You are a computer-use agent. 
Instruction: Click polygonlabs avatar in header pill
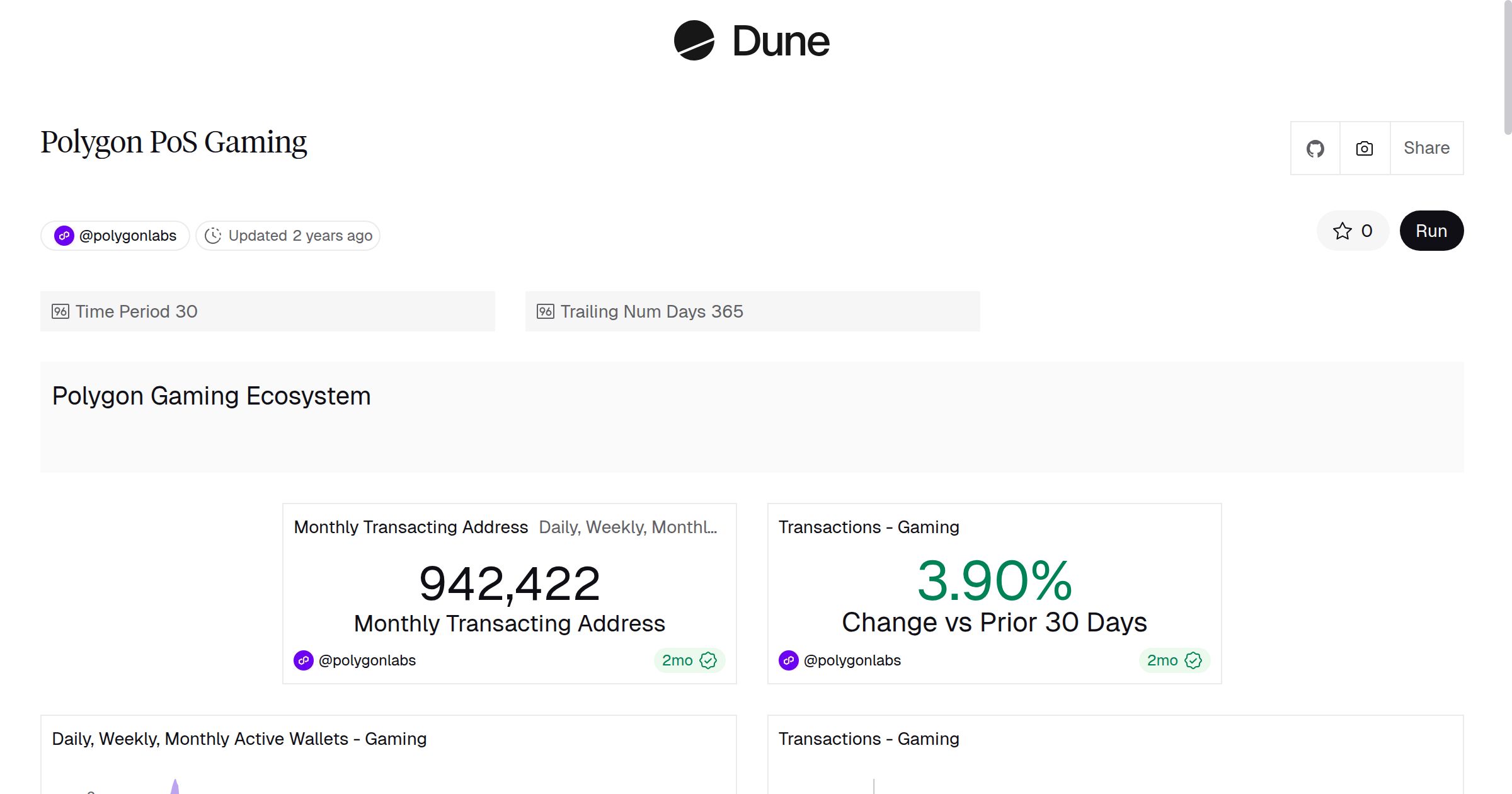pos(64,236)
